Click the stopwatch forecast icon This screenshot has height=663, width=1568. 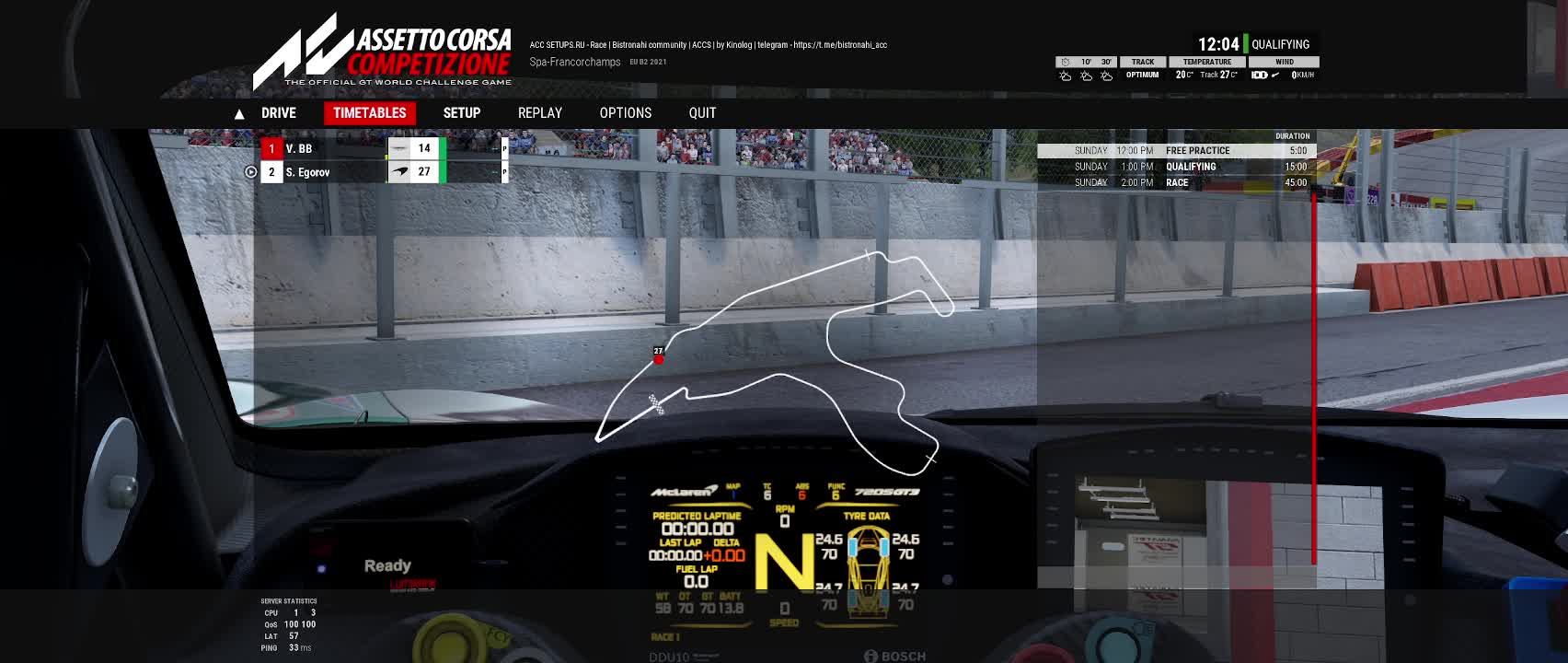(x=1066, y=62)
